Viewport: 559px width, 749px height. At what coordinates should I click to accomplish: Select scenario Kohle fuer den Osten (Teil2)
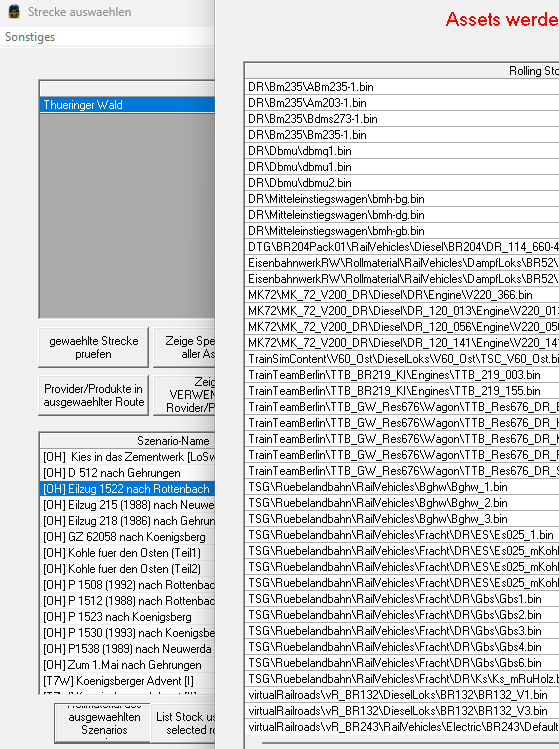click(128, 569)
